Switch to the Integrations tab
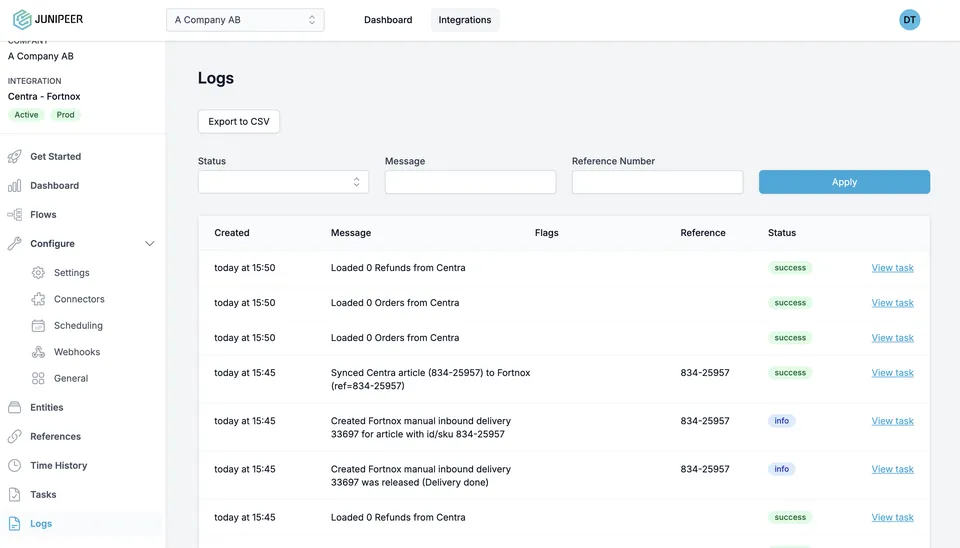The image size is (960, 548). coord(465,20)
